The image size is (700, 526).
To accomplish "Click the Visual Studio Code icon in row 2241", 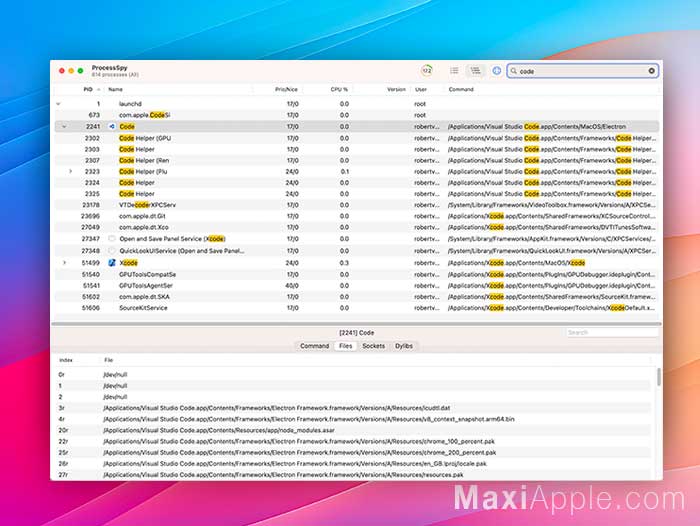I will coord(112,126).
